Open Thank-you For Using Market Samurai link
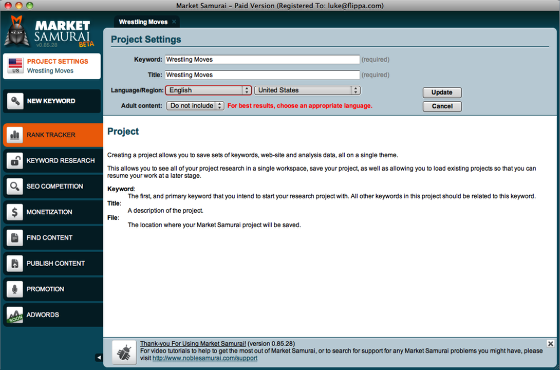The width and height of the screenshot is (560, 370). (x=193, y=344)
